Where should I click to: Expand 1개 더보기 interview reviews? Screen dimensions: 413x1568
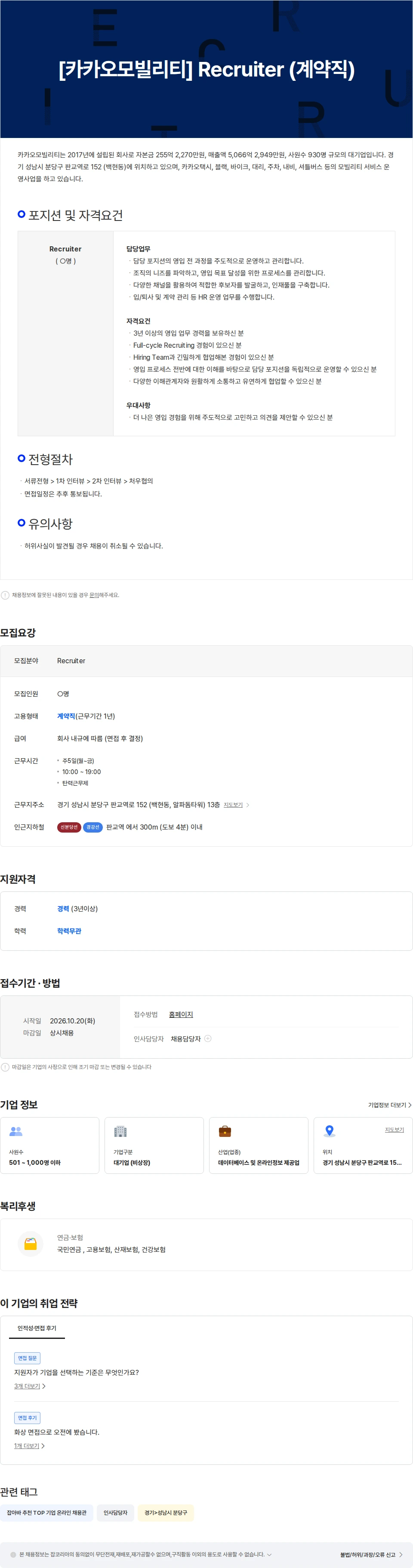29,1445
